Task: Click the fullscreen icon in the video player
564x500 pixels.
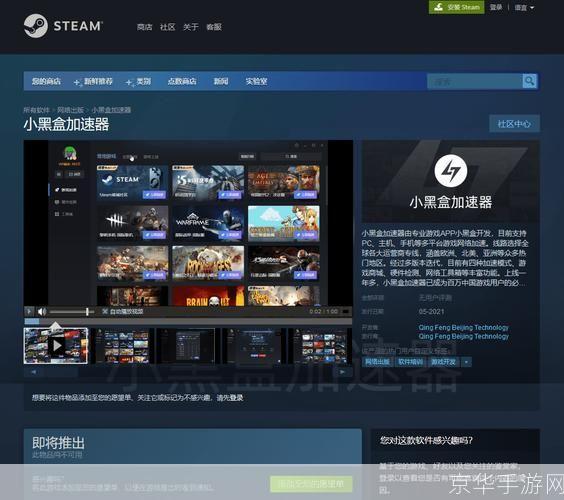Action: (345, 312)
